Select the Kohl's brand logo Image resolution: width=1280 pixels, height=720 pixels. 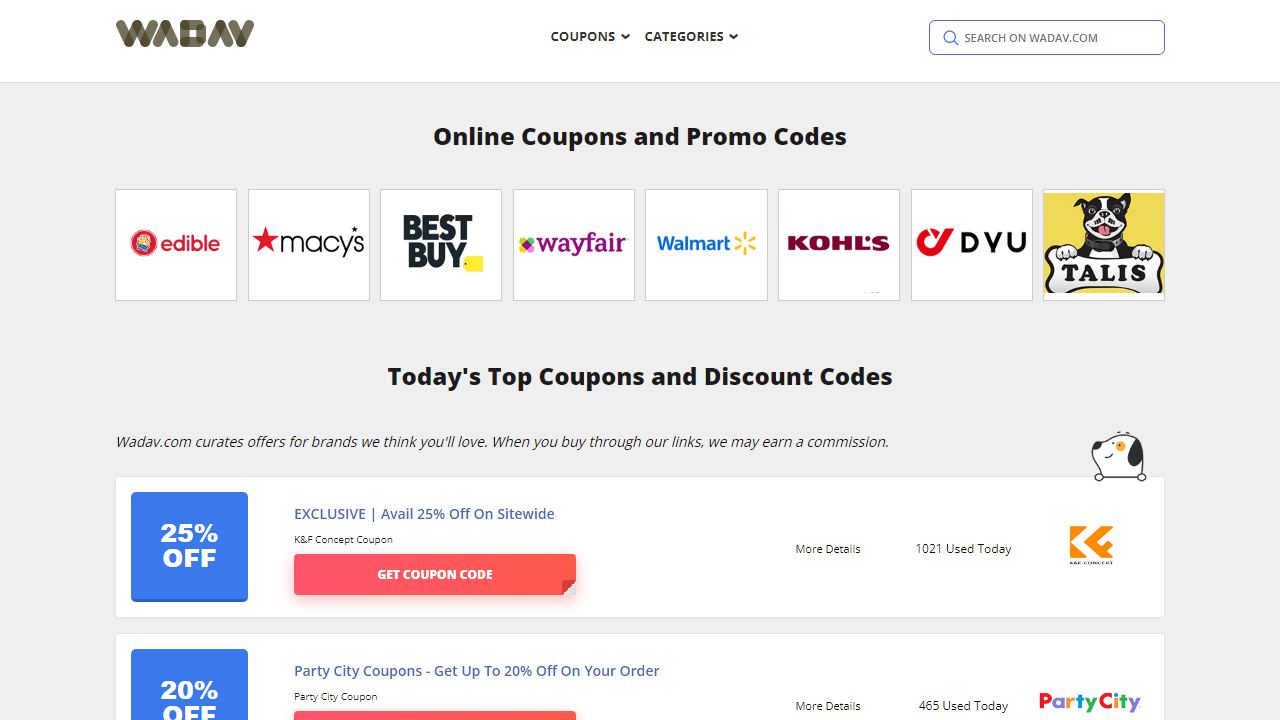click(x=838, y=244)
